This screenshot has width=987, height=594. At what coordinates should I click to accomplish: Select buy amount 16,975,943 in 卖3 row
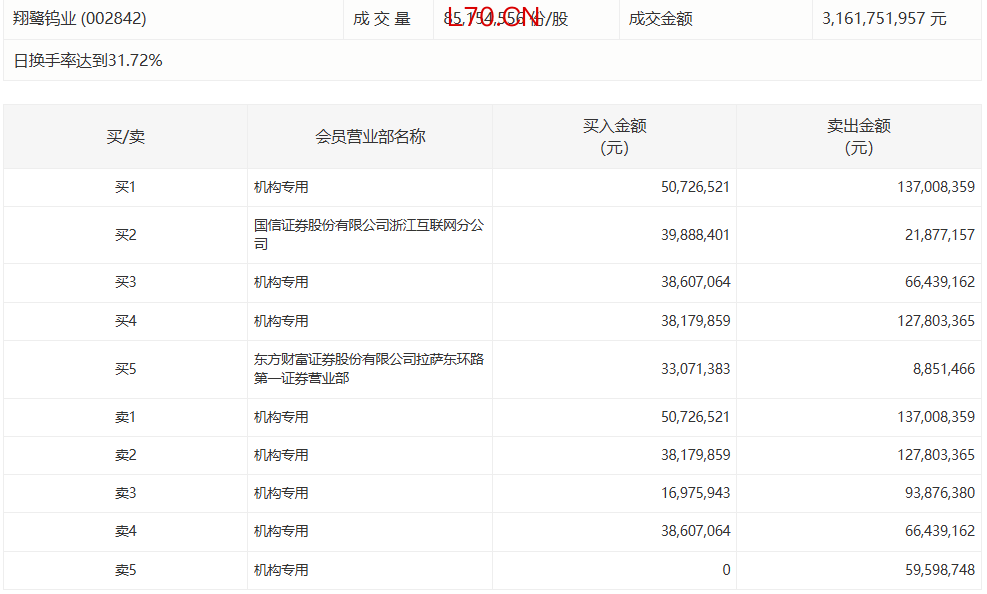(x=690, y=493)
